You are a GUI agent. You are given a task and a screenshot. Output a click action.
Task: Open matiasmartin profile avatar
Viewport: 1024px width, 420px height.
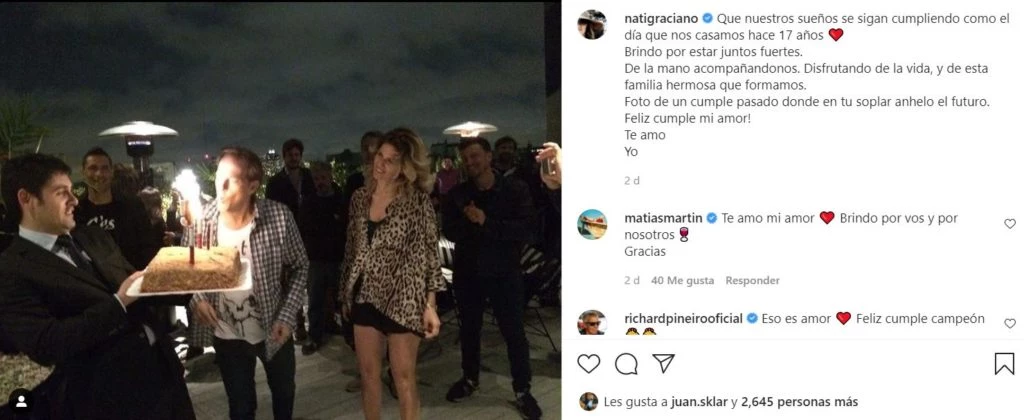point(592,224)
